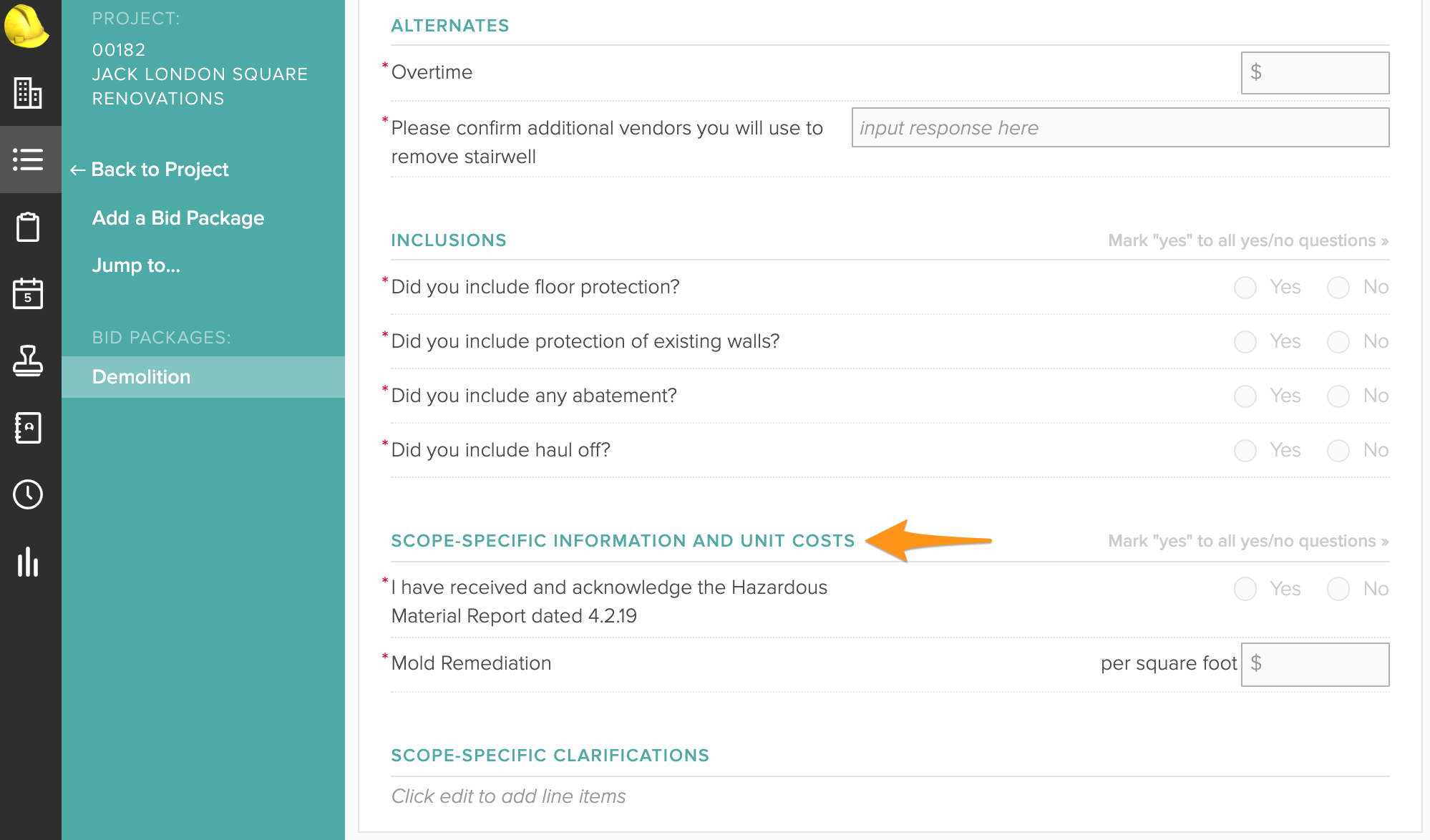The image size is (1430, 840).
Task: Open the bar chart reports icon
Action: [28, 562]
